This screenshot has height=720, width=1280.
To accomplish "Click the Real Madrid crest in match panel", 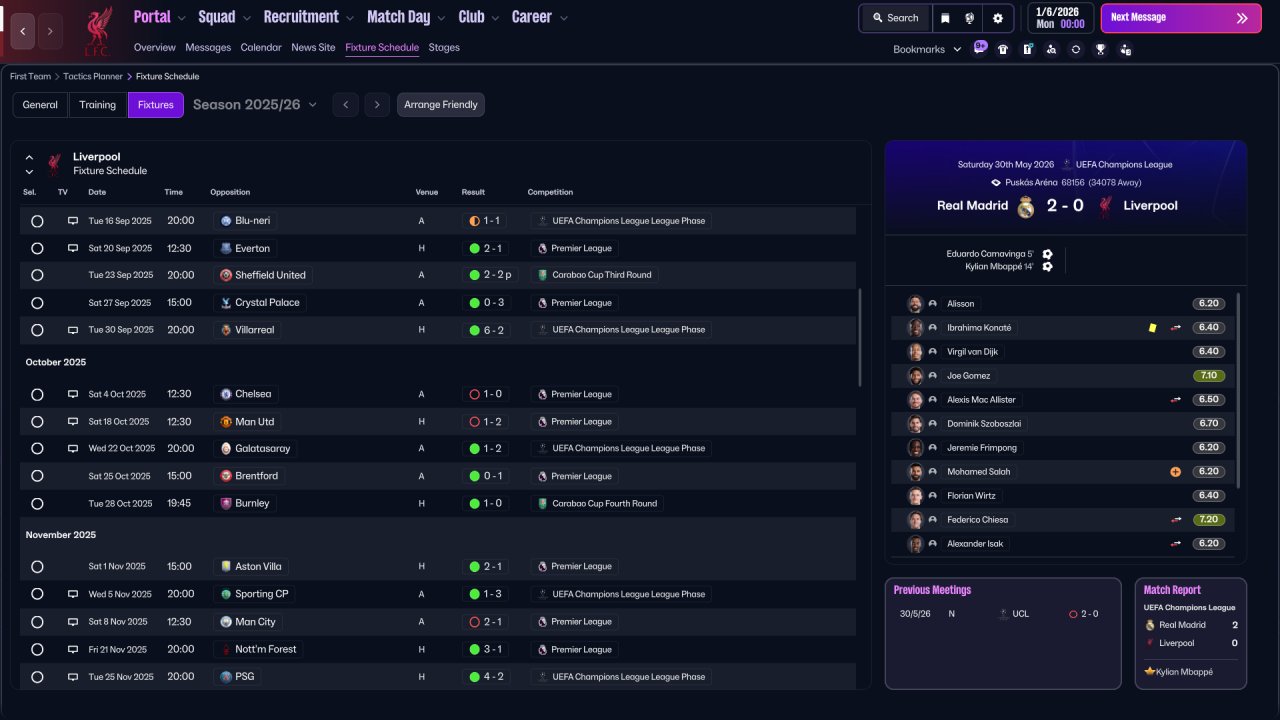I will coord(1026,207).
